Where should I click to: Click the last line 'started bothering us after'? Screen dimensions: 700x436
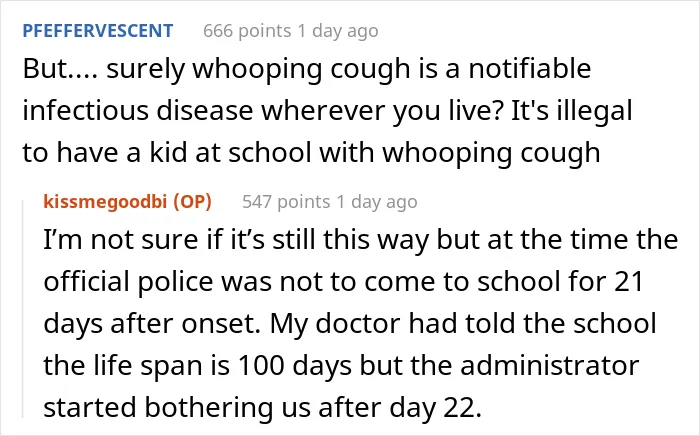(262, 408)
